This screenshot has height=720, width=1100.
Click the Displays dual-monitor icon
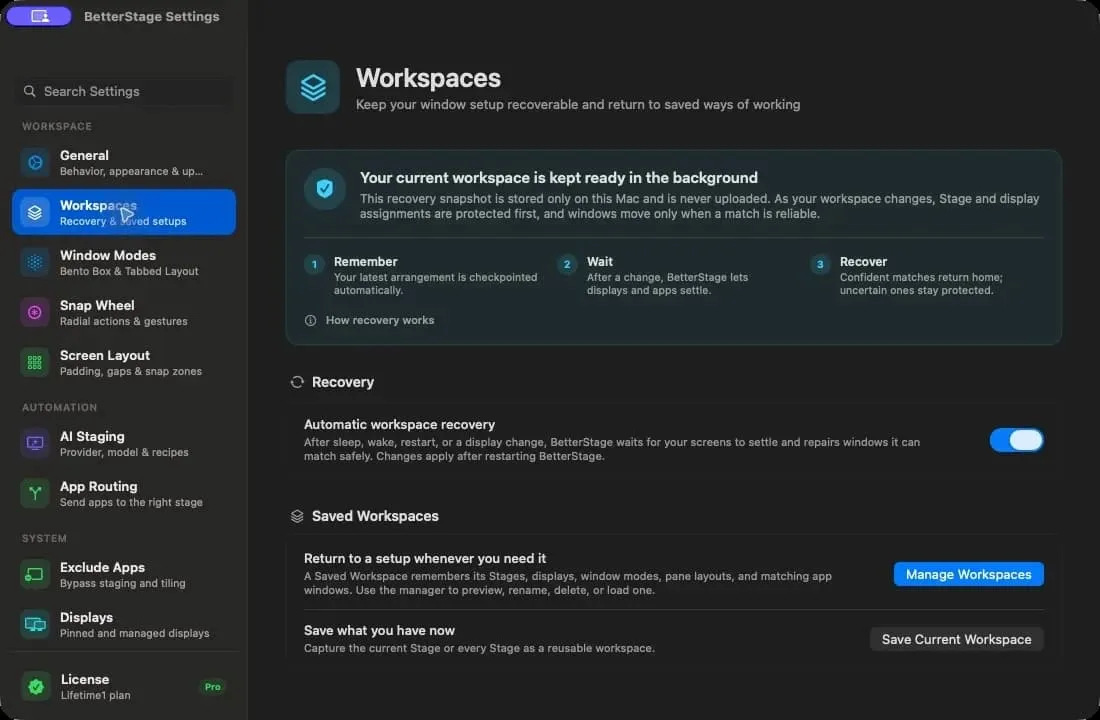pyautogui.click(x=34, y=625)
